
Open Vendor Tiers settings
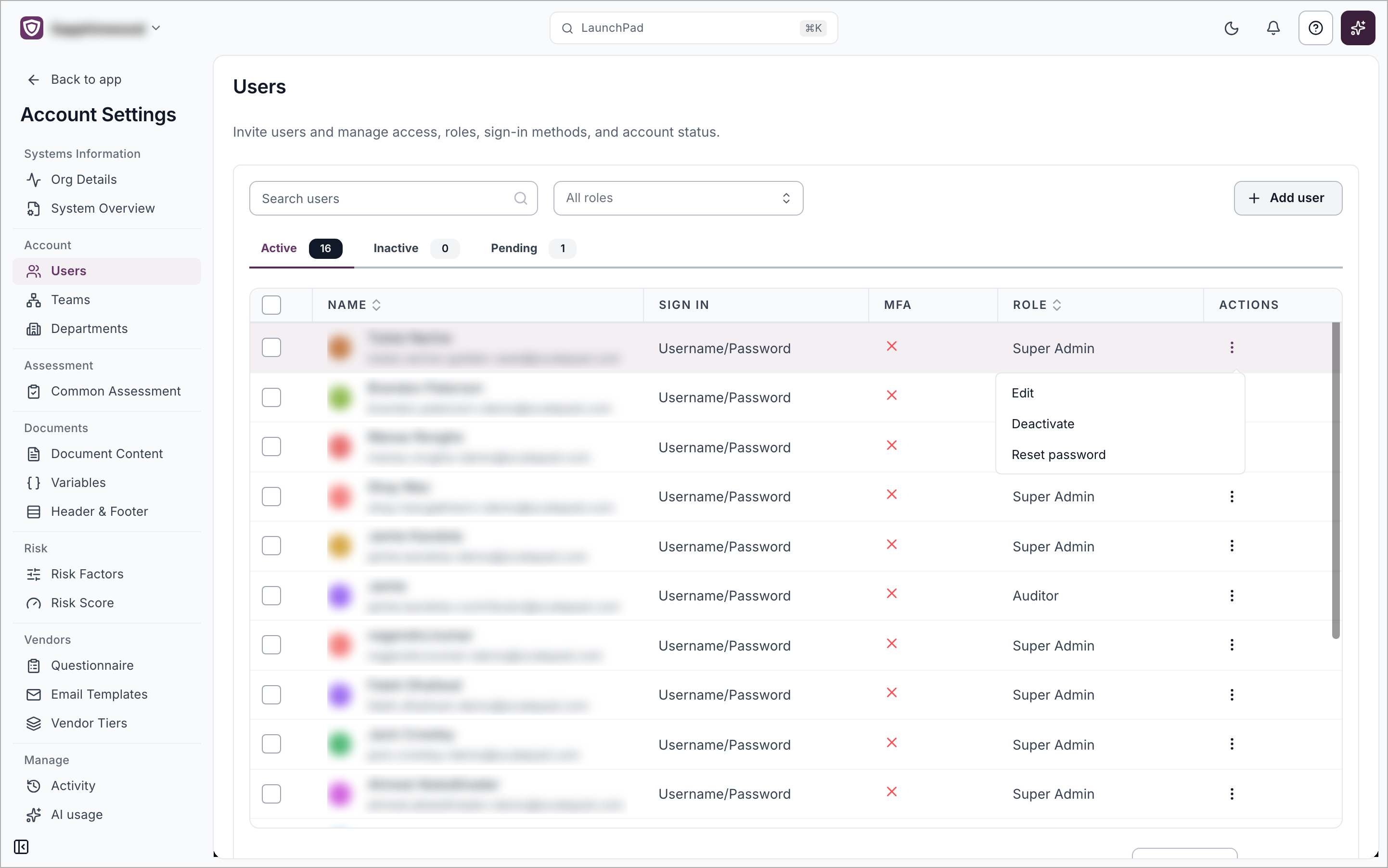click(x=107, y=723)
